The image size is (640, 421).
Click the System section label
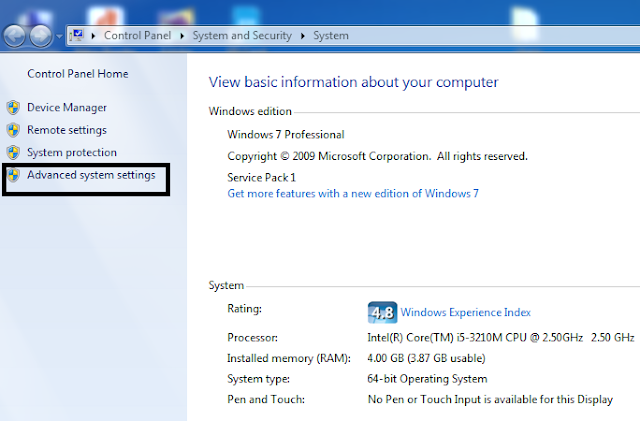[x=226, y=285]
